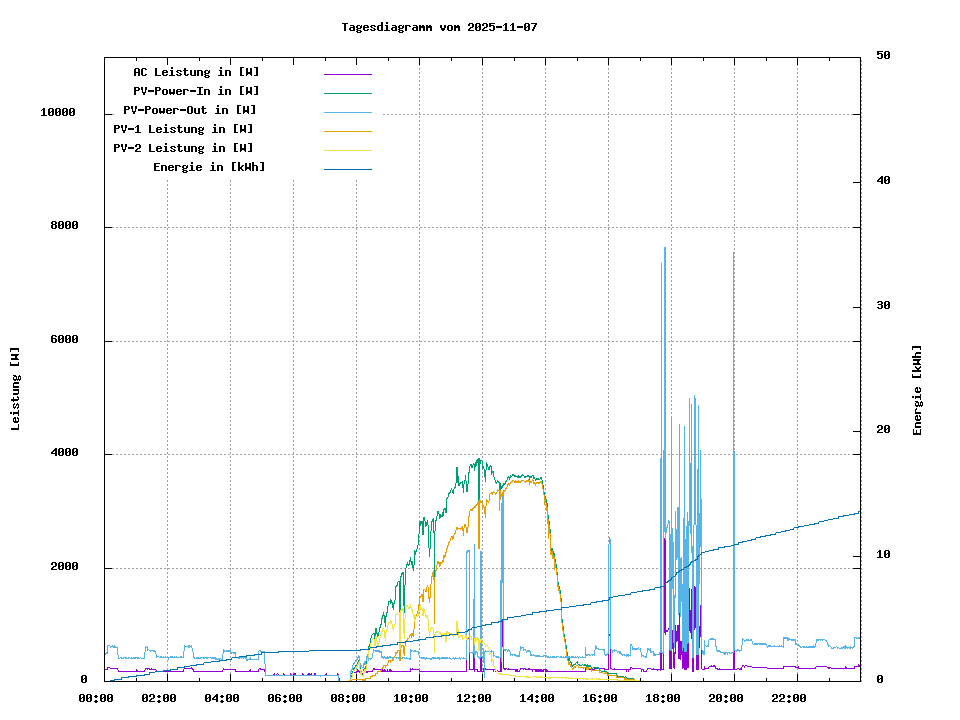The width and height of the screenshot is (960, 720).
Task: Click the purple AC Leistung legend line
Action: tap(347, 74)
